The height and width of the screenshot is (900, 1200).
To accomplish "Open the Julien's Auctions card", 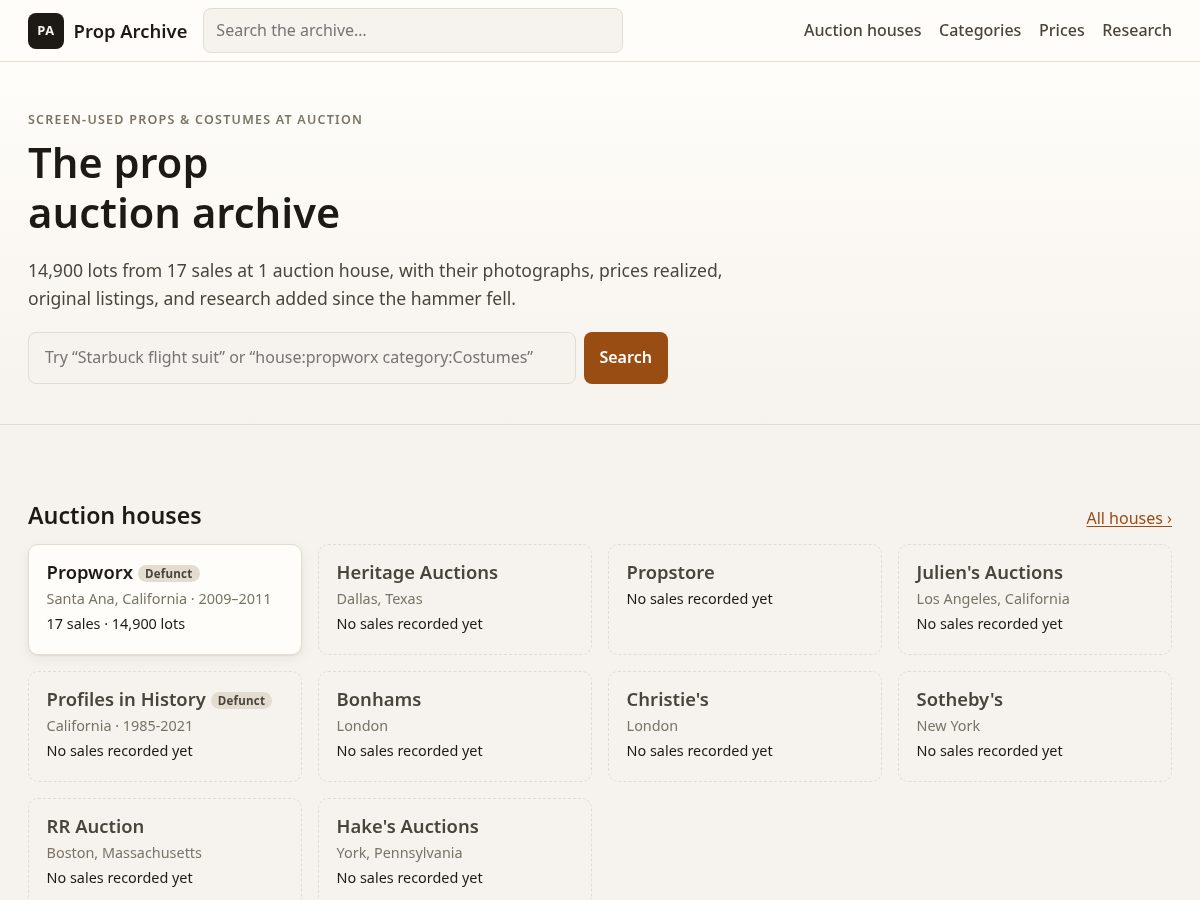I will point(1035,600).
